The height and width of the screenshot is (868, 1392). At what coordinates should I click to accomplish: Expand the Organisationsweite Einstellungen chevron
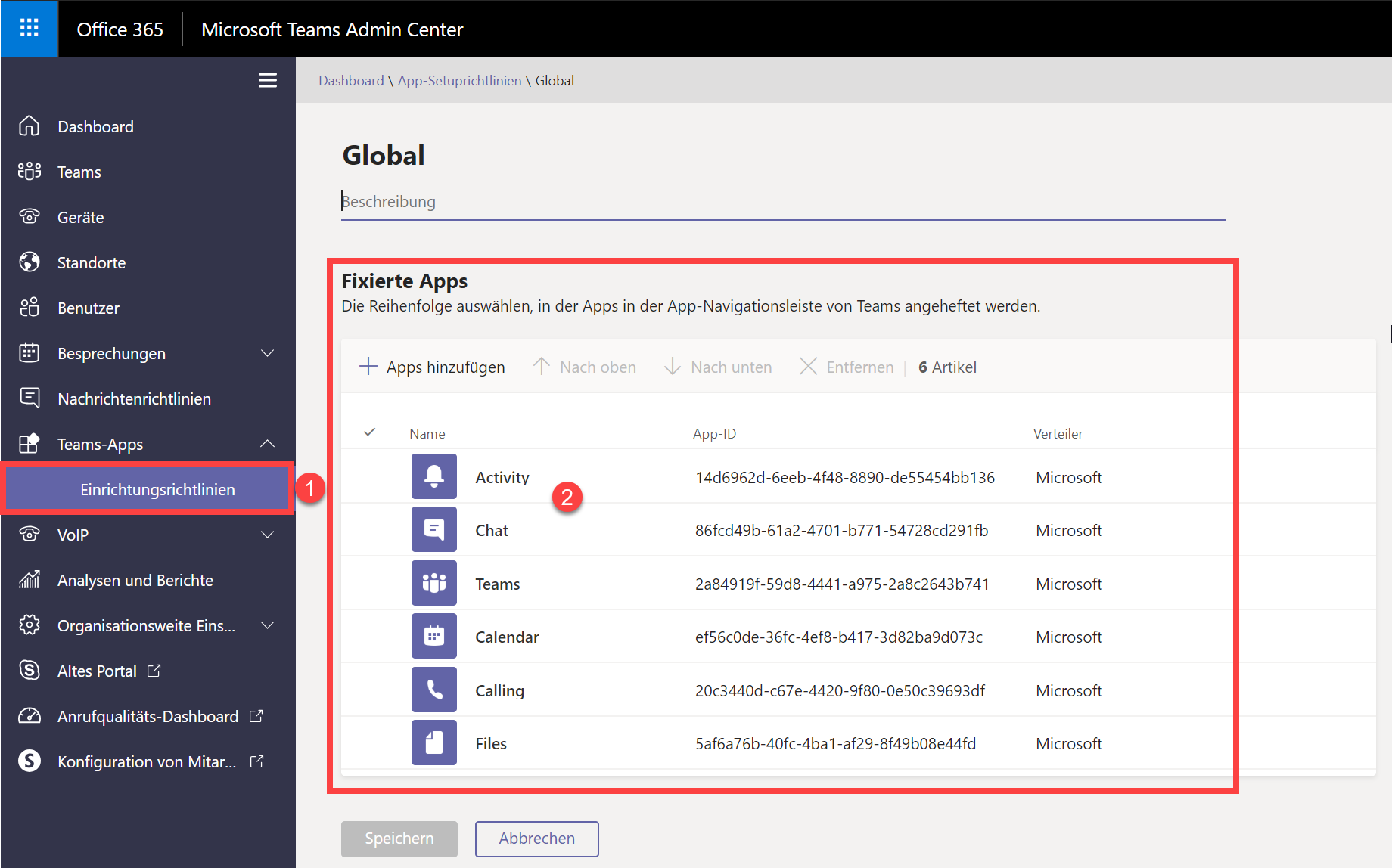(x=268, y=625)
